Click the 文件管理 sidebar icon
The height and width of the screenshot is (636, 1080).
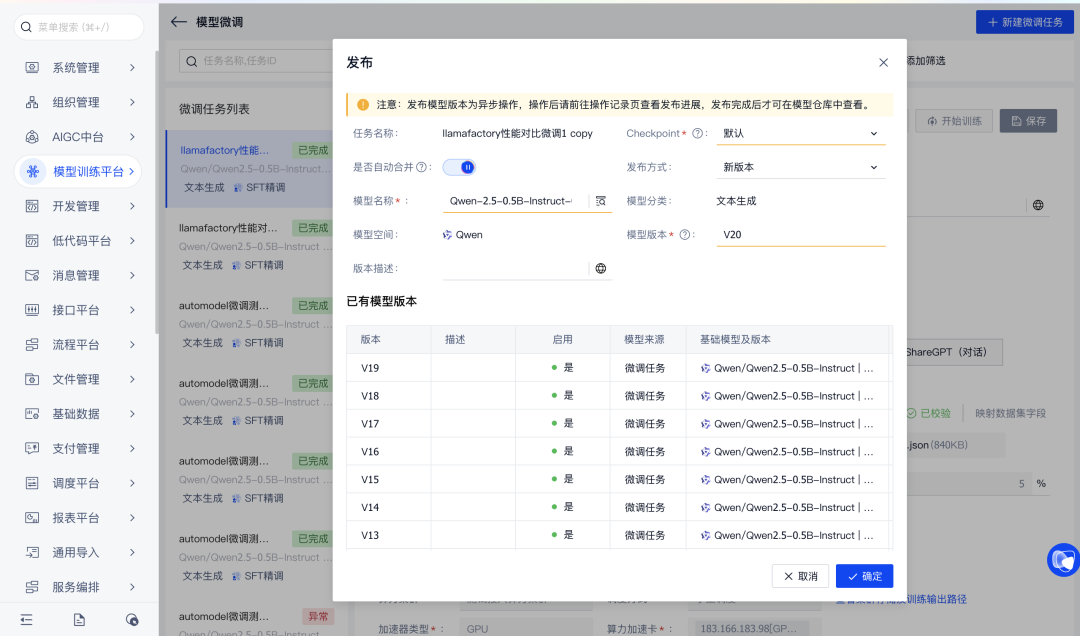(x=32, y=379)
